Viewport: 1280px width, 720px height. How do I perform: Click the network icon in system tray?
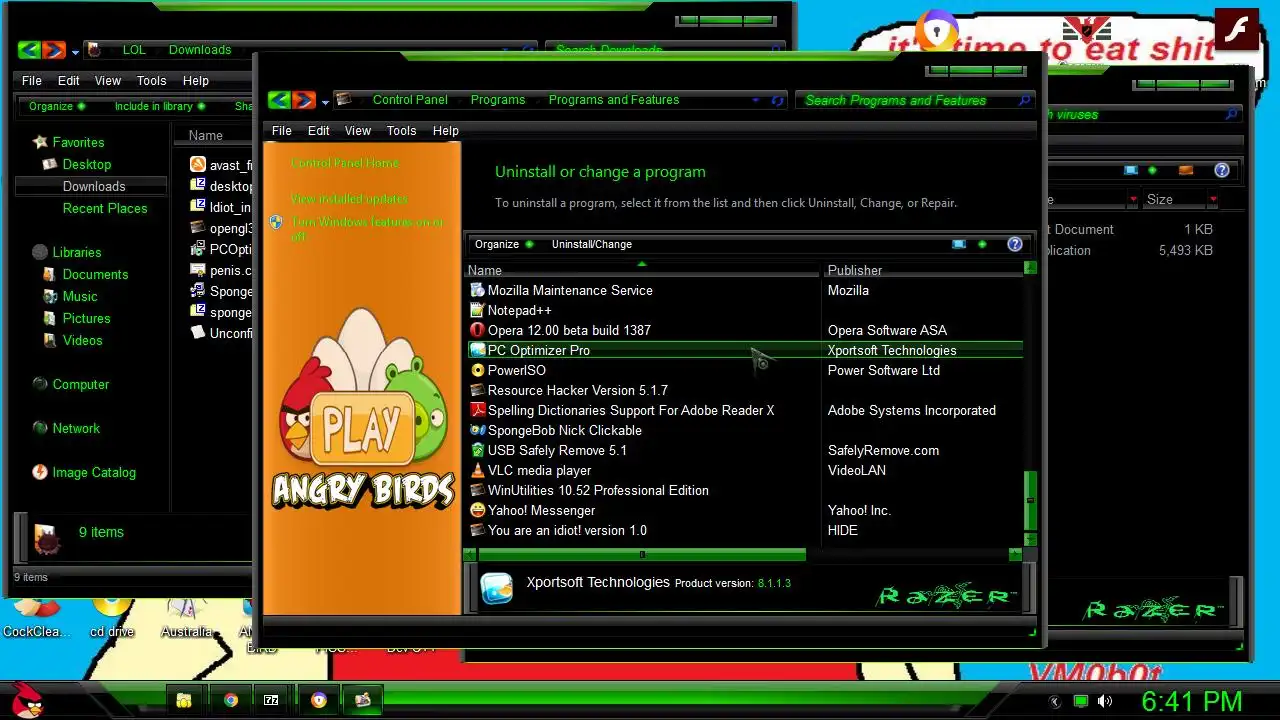[1081, 701]
